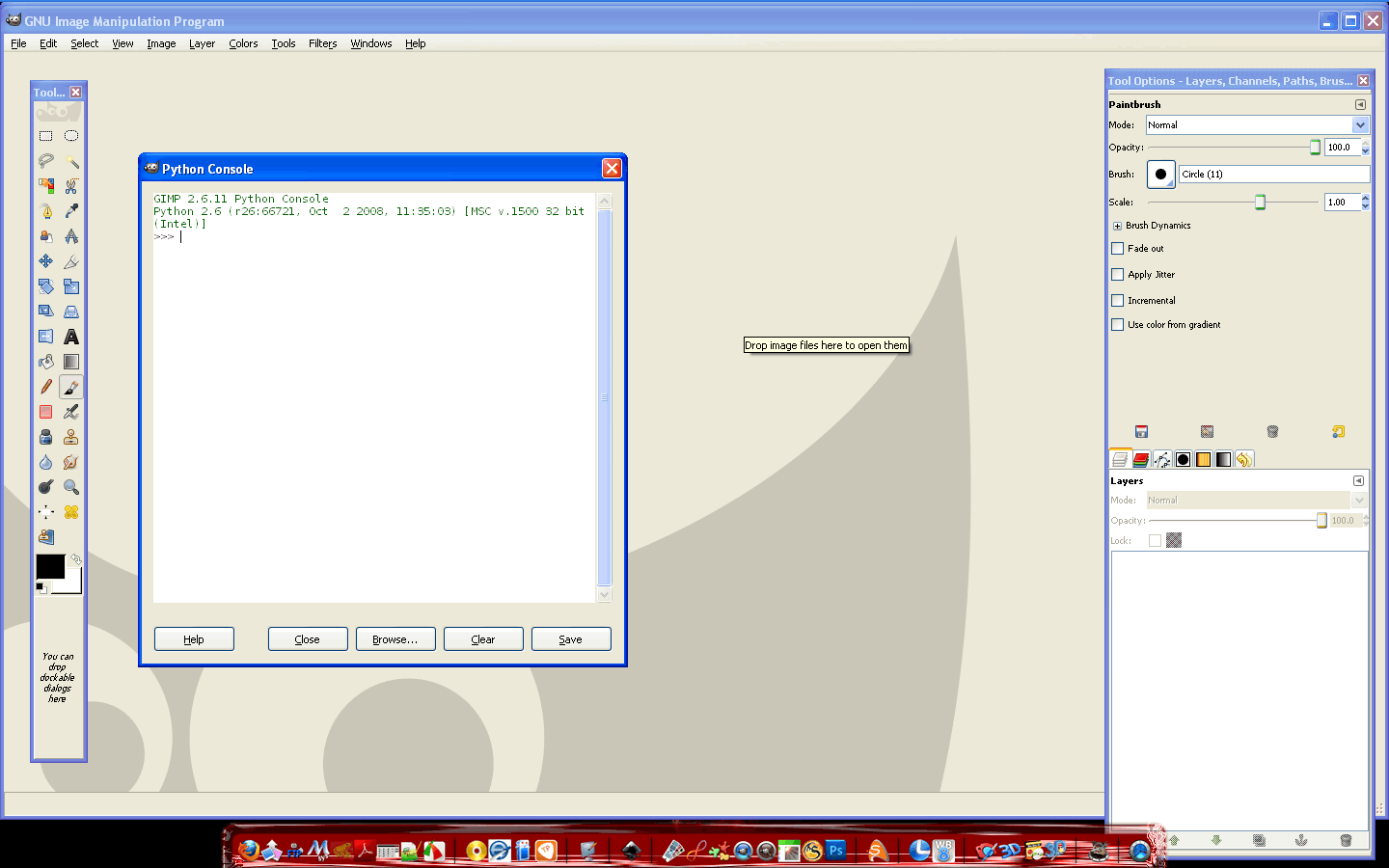Open the Layers panel menu arrow
1389x868 pixels.
pos(1358,480)
